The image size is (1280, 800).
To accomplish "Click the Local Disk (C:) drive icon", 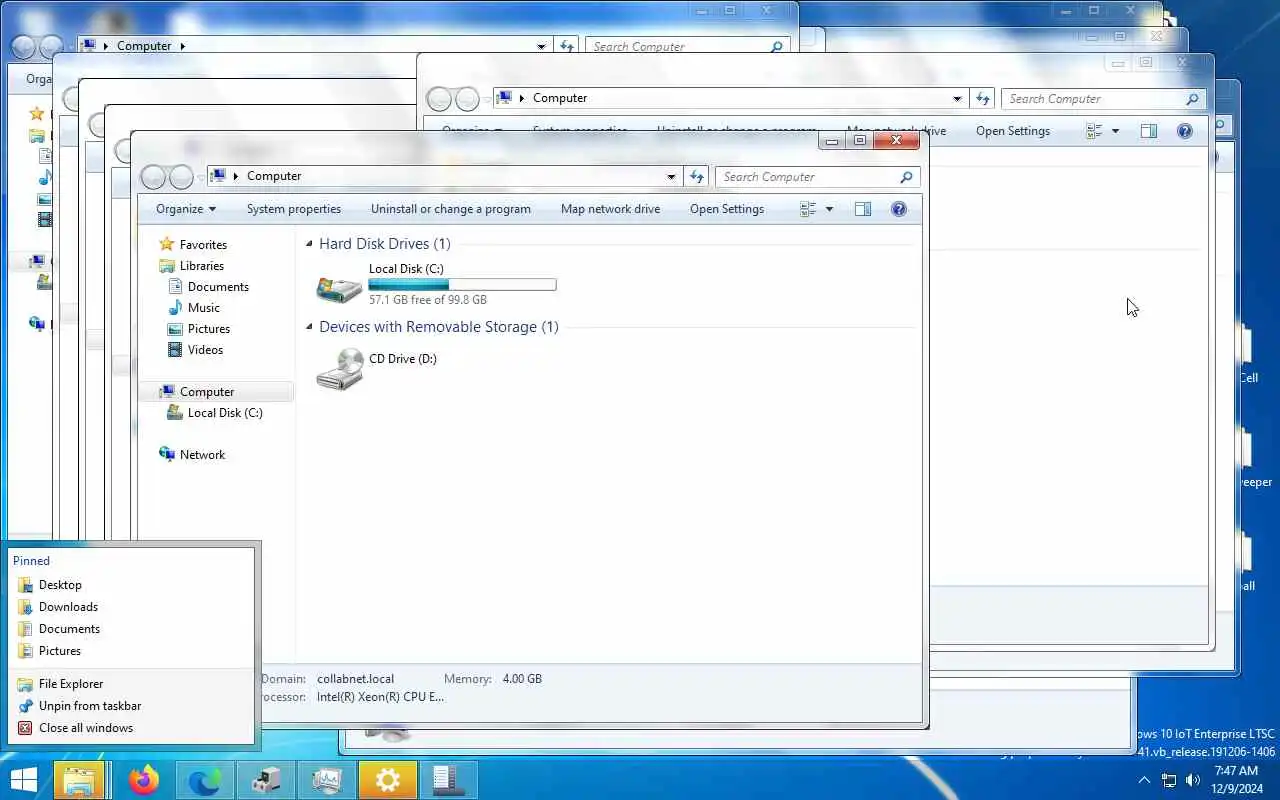I will [x=339, y=289].
